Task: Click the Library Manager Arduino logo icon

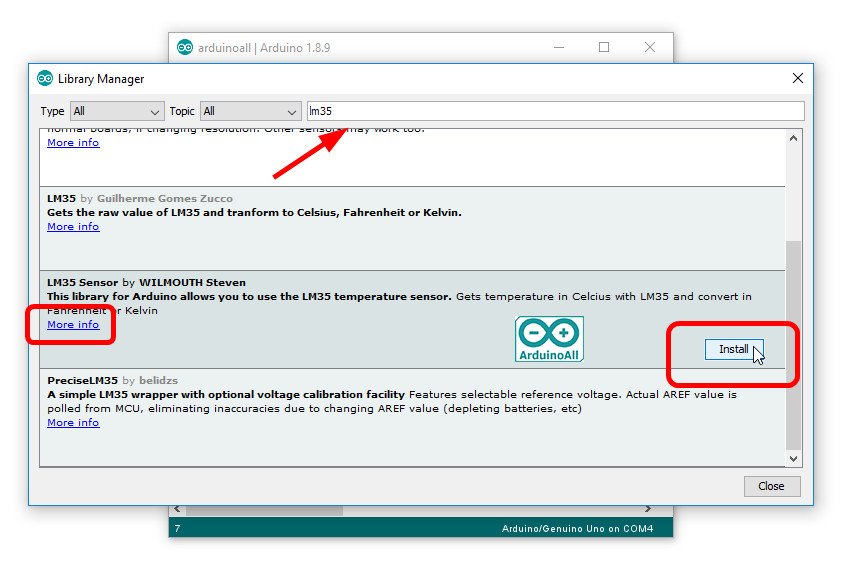Action: [45, 78]
